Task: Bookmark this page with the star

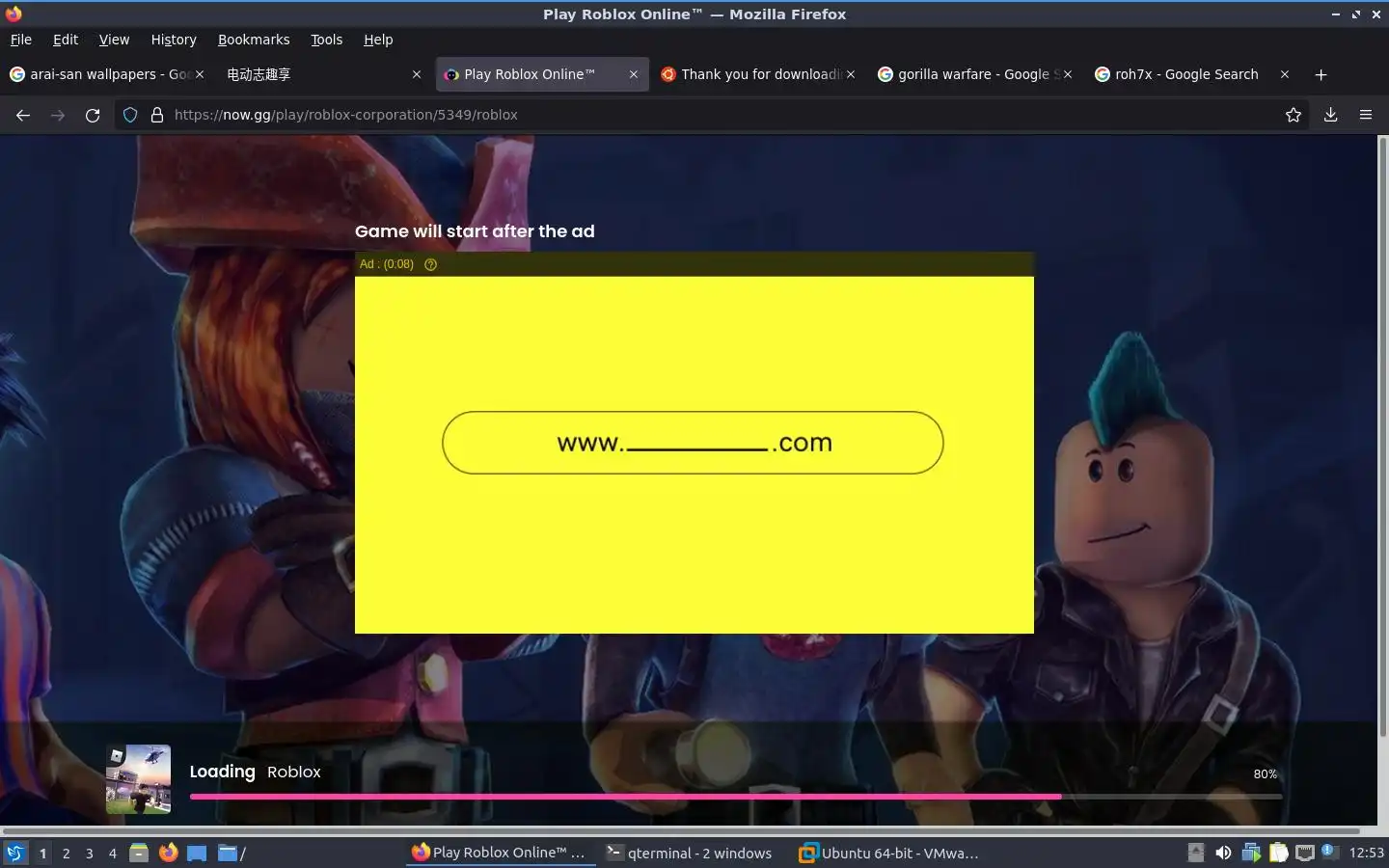Action: click(1294, 115)
